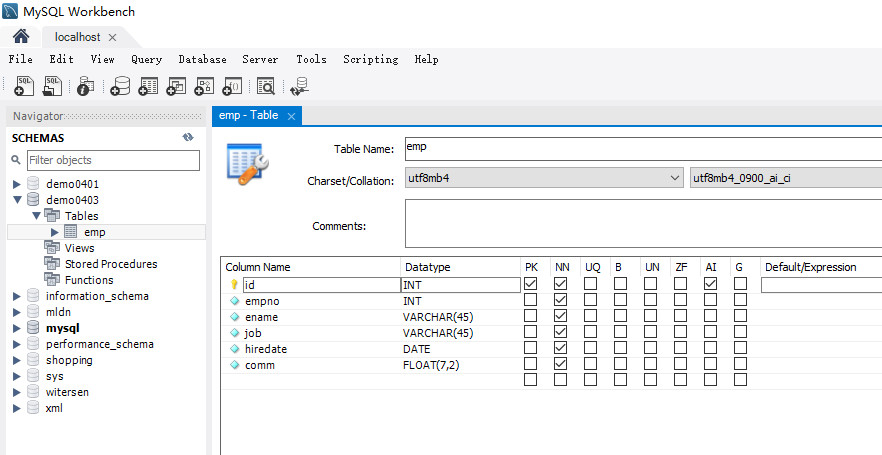Select the emp - Table tab

(249, 115)
